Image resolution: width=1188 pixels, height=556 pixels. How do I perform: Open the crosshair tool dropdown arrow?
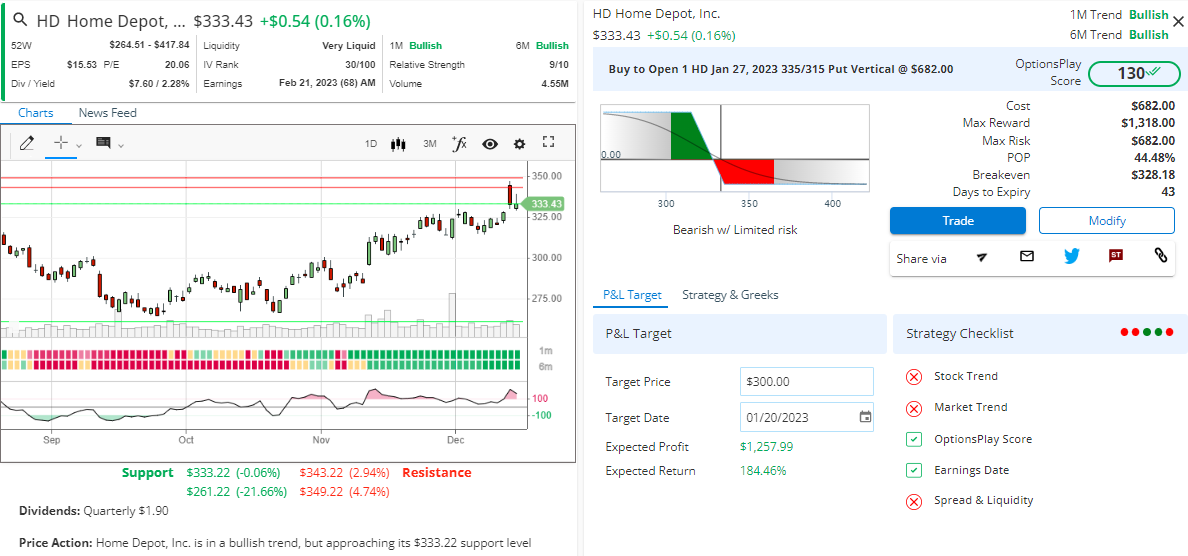point(79,145)
